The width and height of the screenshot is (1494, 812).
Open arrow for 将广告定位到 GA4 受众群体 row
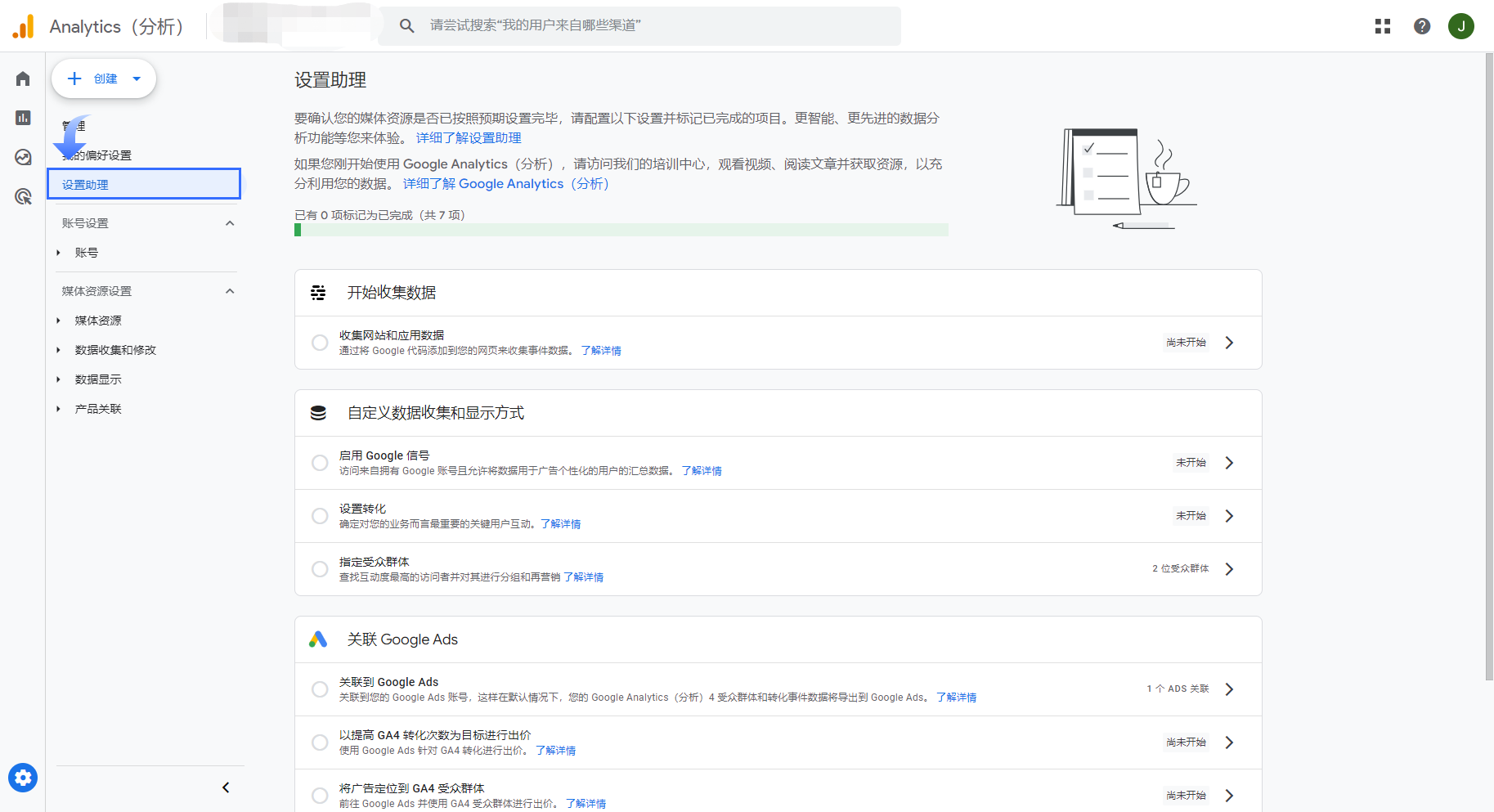pos(1229,796)
